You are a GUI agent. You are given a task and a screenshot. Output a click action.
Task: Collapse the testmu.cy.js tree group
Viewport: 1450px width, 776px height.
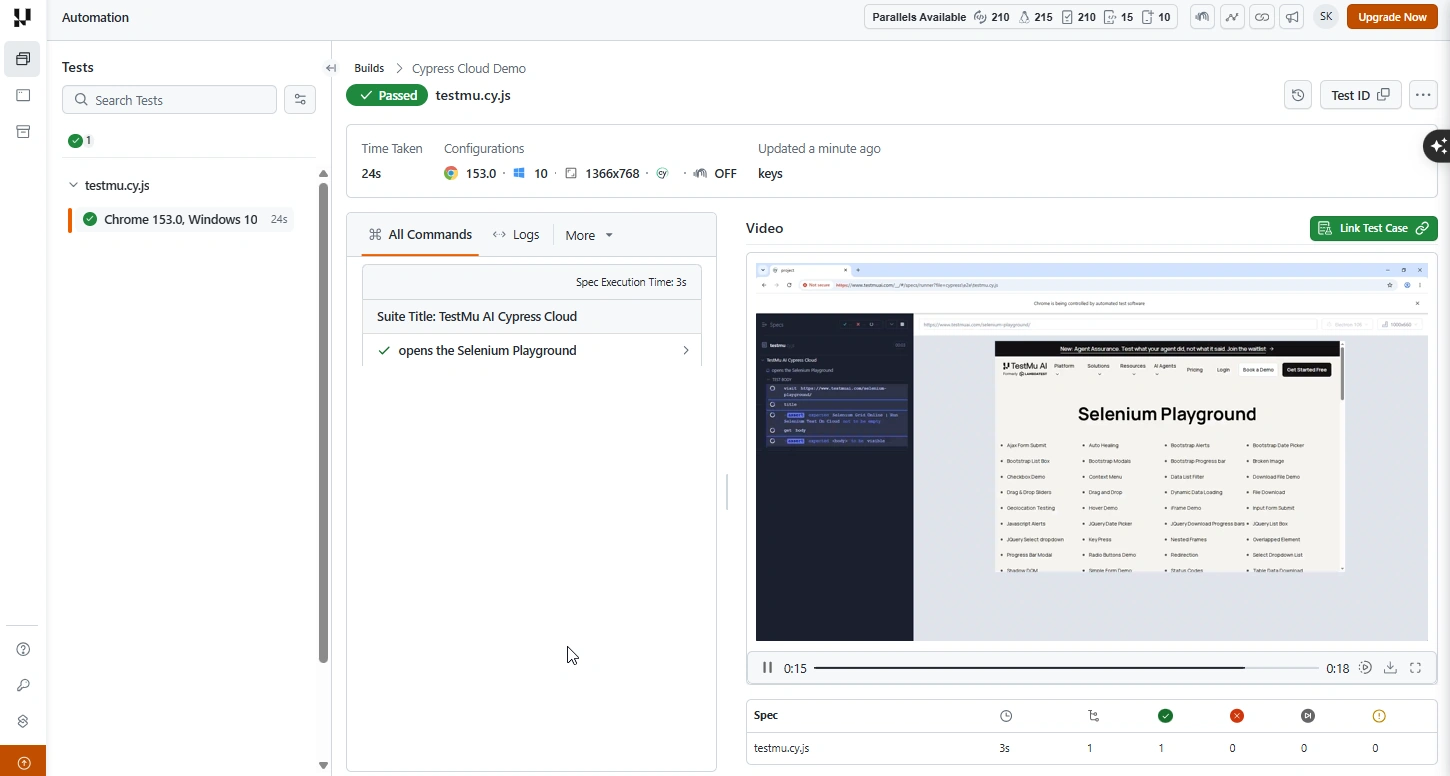pos(73,185)
